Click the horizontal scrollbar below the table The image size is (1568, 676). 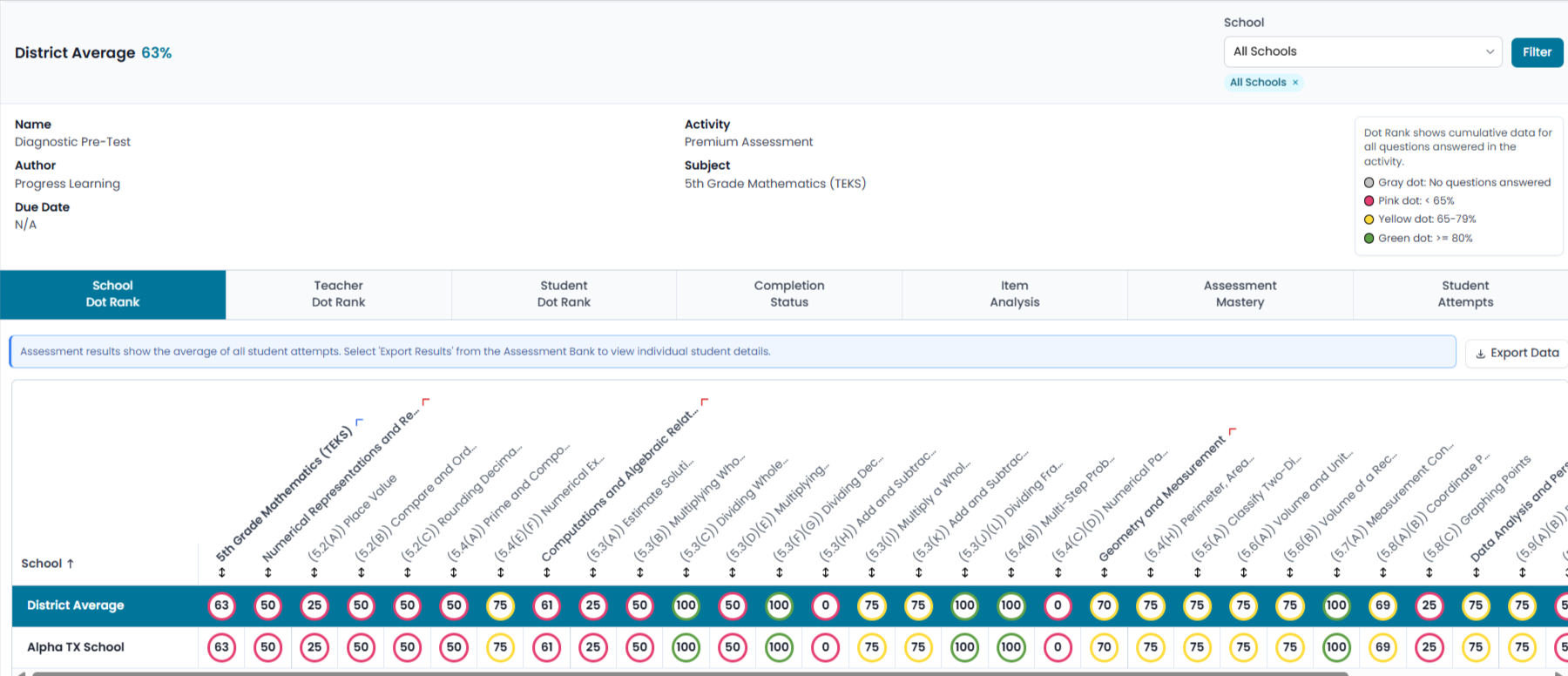point(688,673)
